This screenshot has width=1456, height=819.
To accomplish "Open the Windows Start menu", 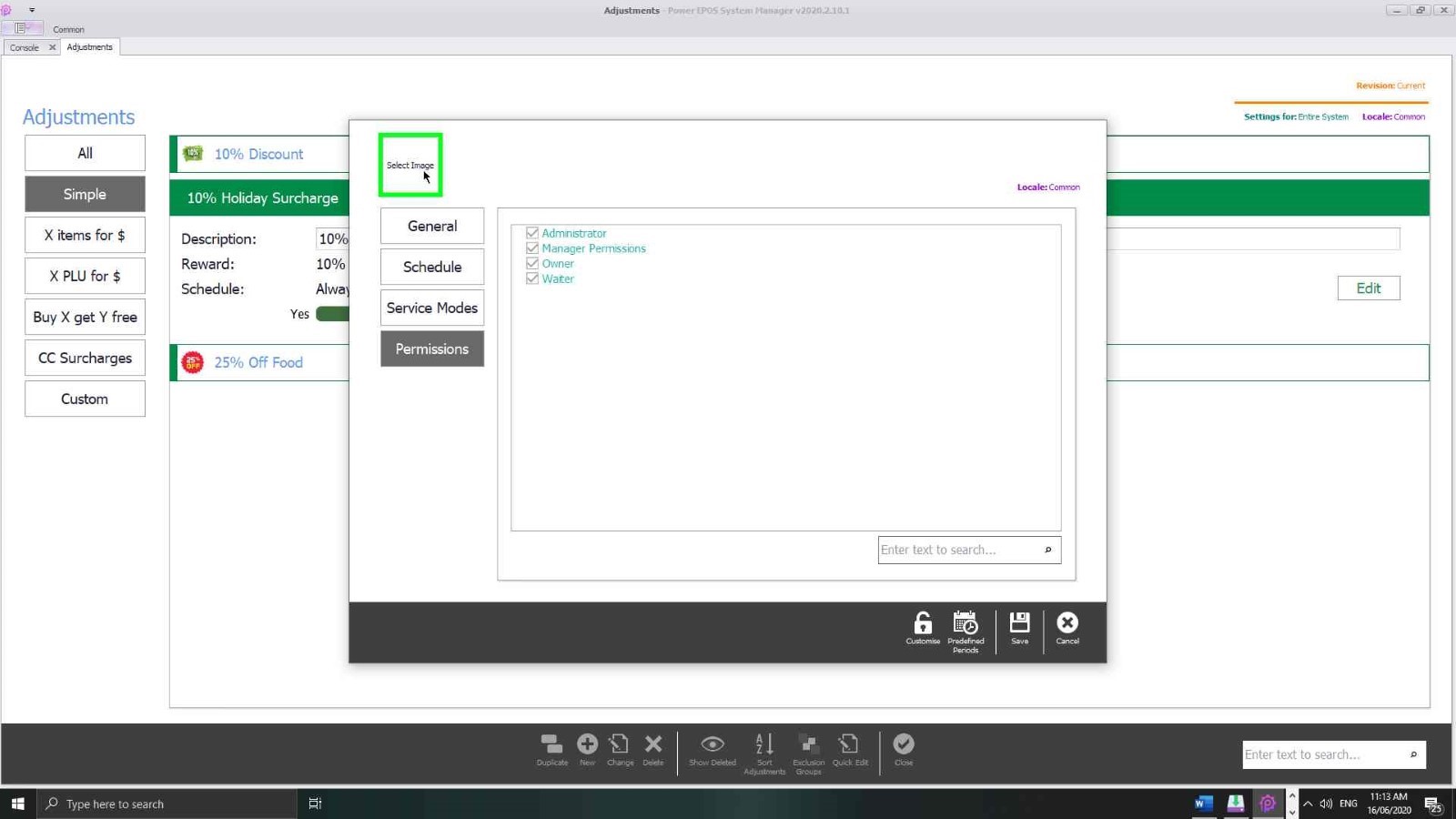I will pos(17,804).
